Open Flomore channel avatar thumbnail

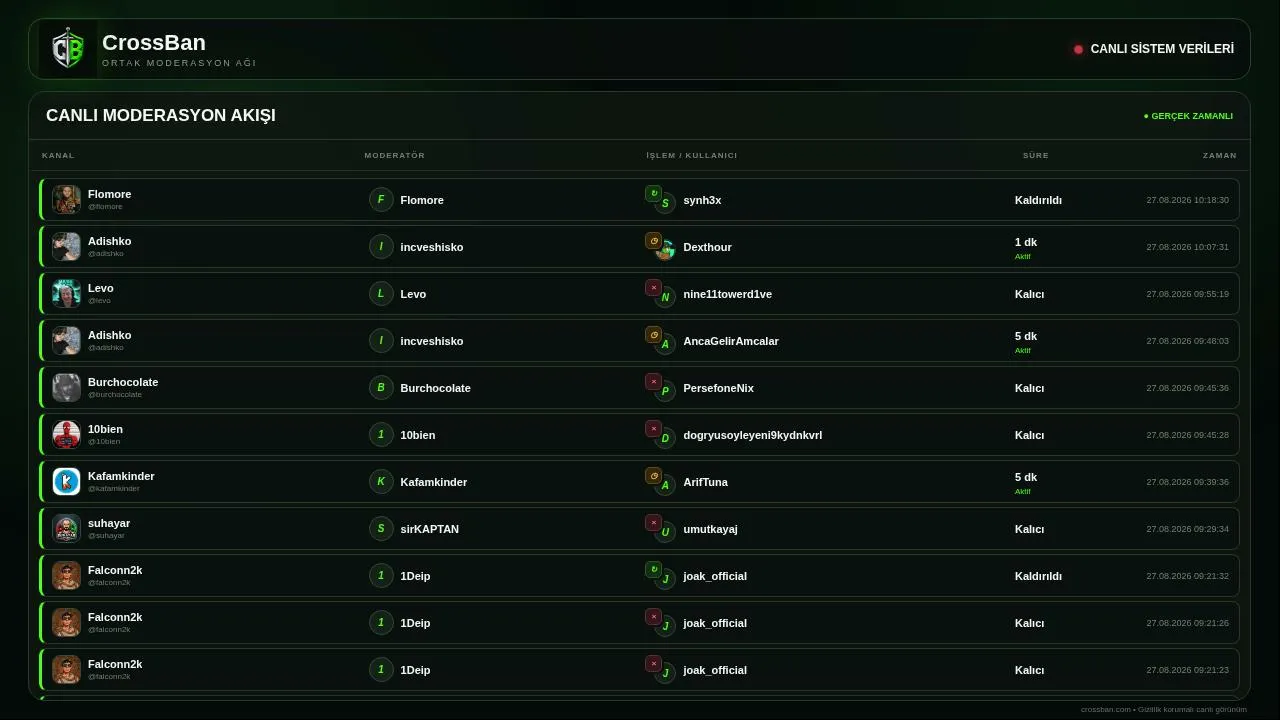click(x=66, y=199)
